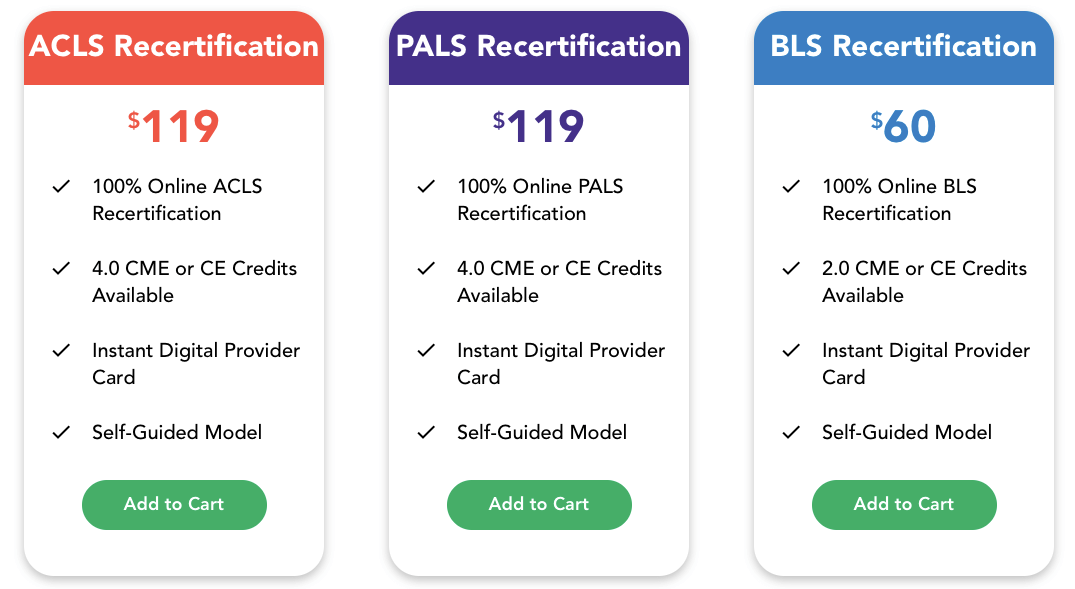Click checkmark beside PALS Self-Guided Model
This screenshot has height=589, width=1075.
point(426,432)
